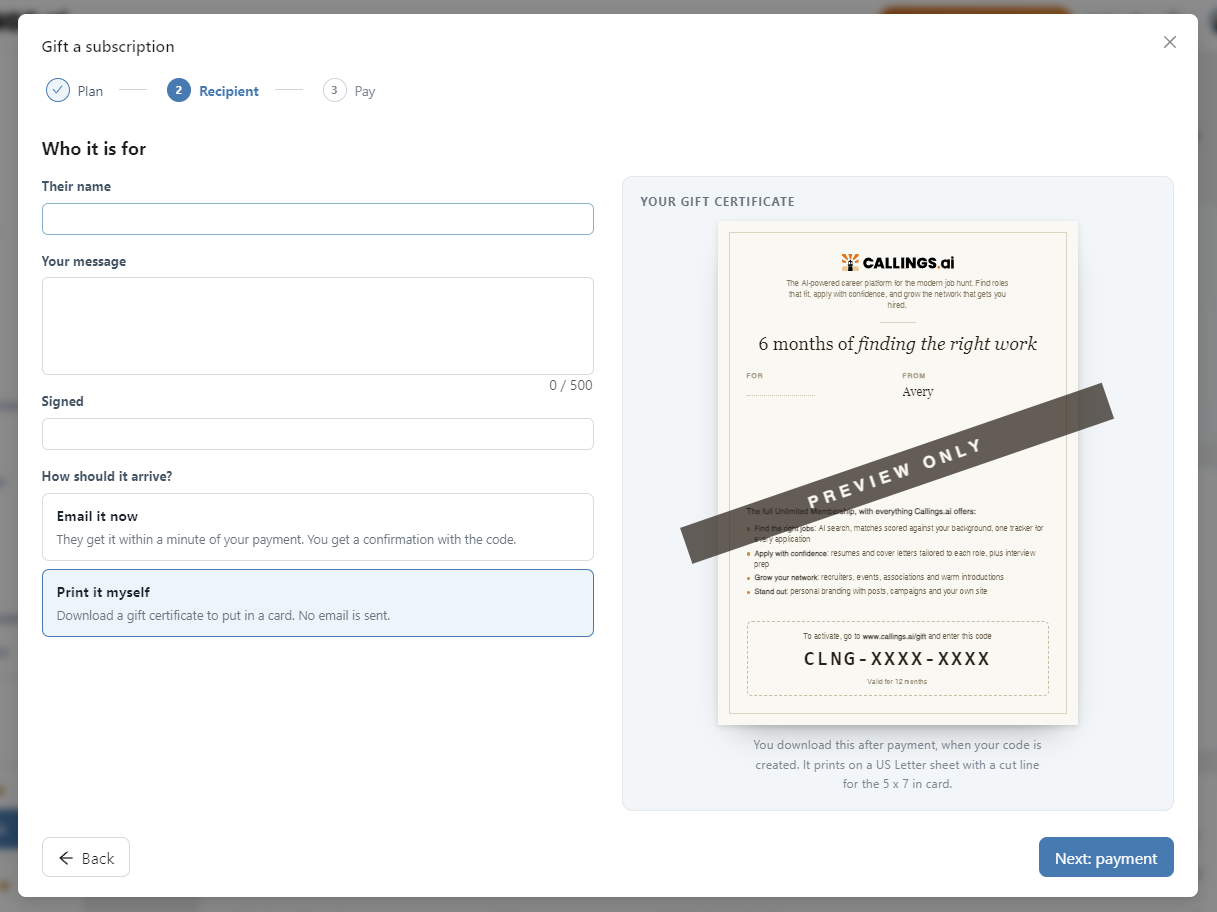
Task: Go back with the Back button
Action: point(86,857)
